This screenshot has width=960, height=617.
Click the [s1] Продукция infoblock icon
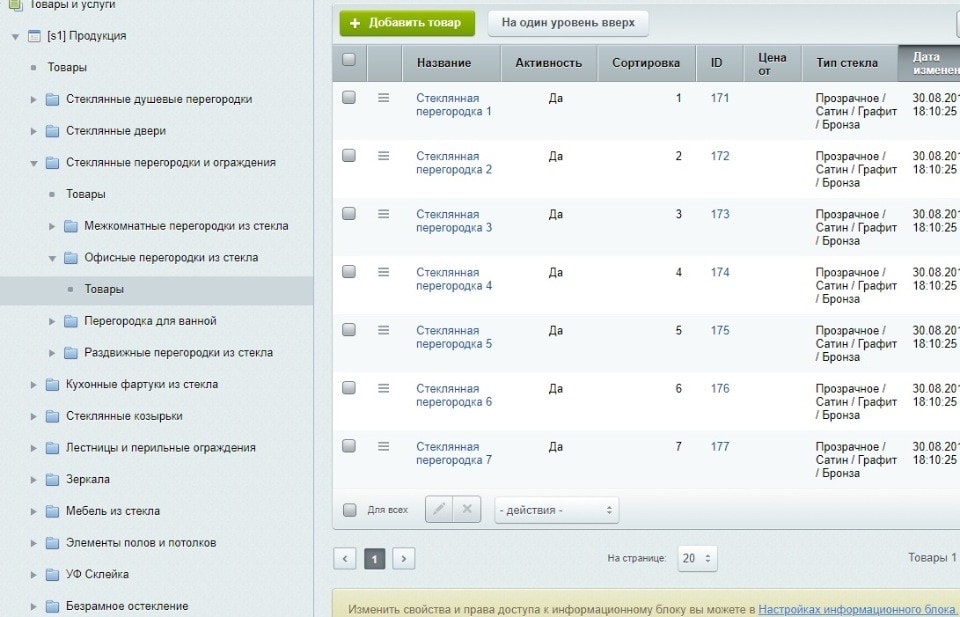click(34, 36)
